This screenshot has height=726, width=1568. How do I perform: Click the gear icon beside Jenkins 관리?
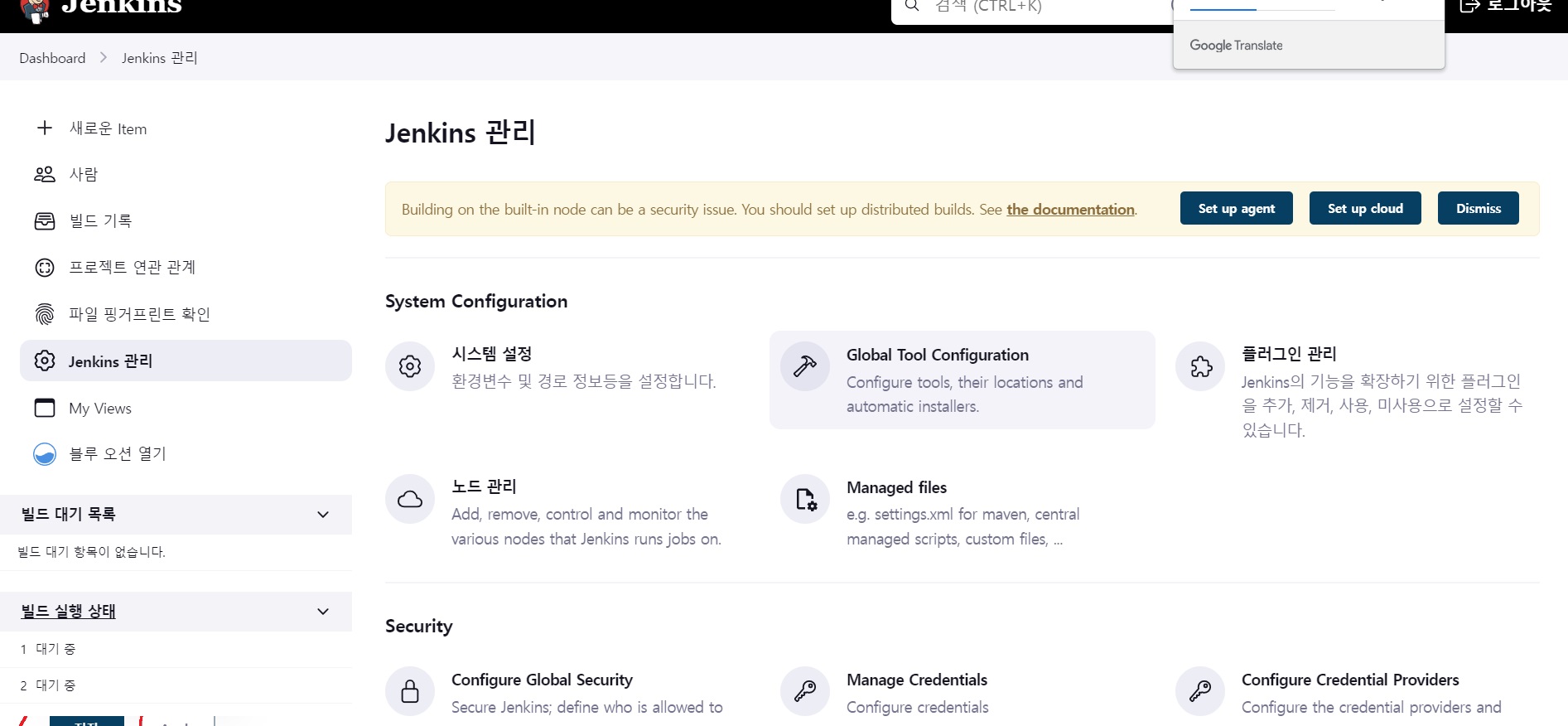coord(45,361)
